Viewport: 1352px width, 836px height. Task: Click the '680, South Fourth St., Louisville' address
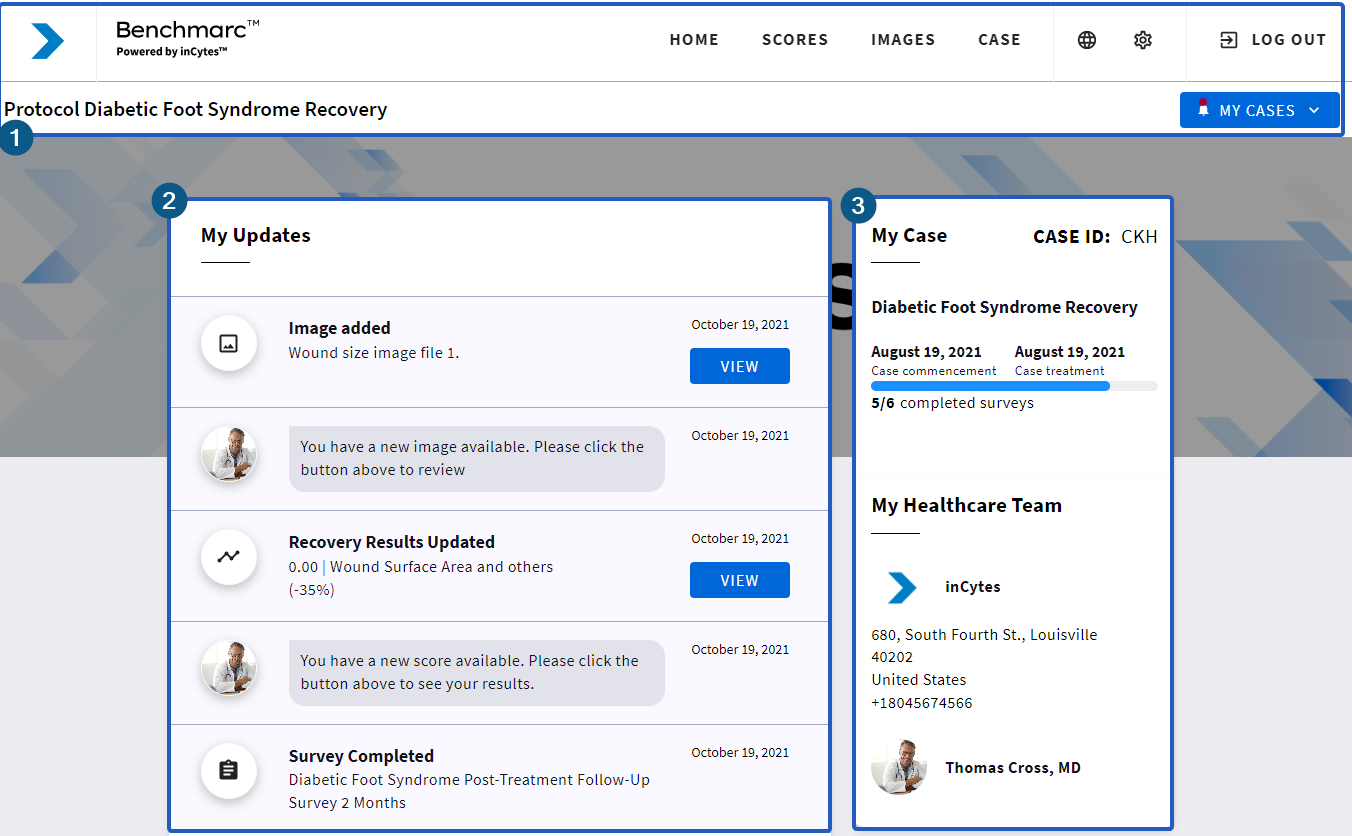point(985,635)
